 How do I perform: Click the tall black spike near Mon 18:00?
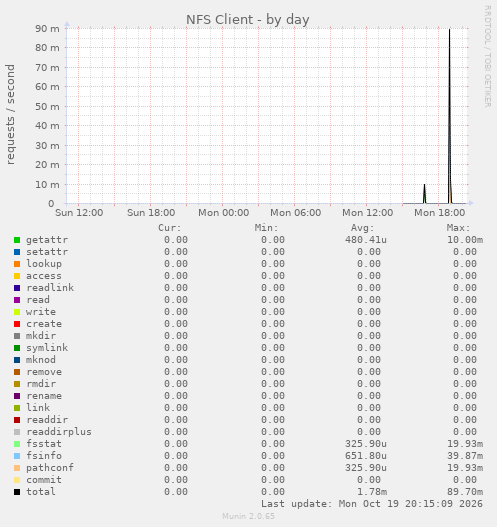(x=450, y=116)
